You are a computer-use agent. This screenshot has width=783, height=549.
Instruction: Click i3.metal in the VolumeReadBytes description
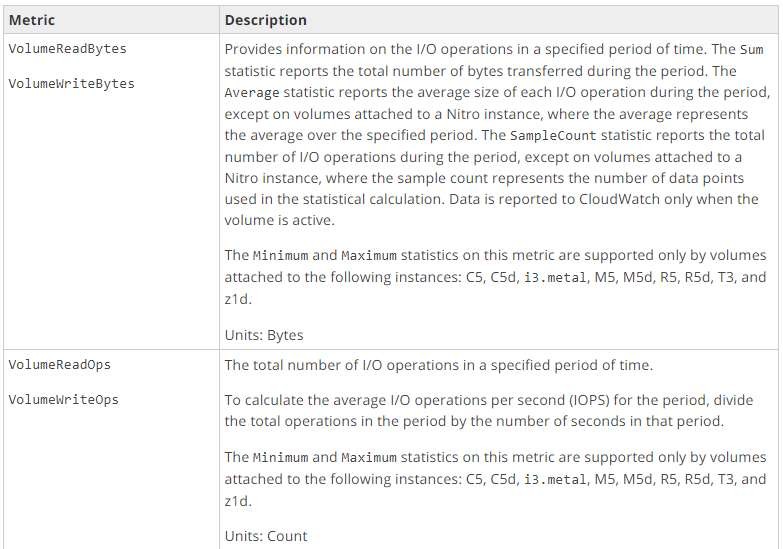[555, 278]
